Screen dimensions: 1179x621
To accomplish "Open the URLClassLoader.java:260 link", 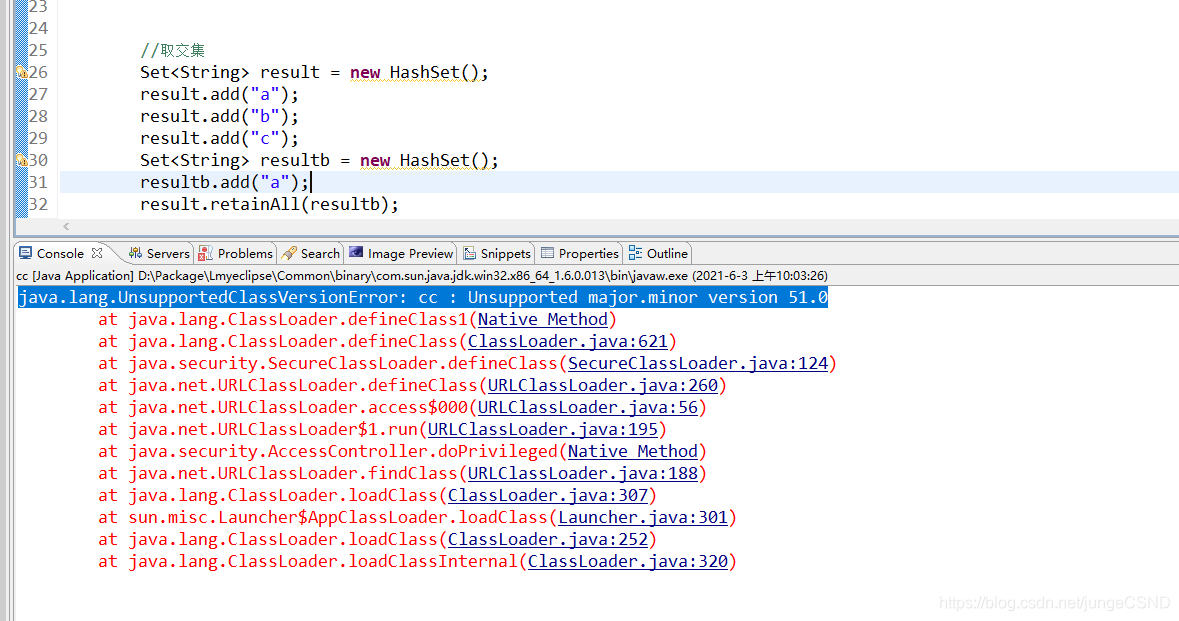I will click(603, 385).
